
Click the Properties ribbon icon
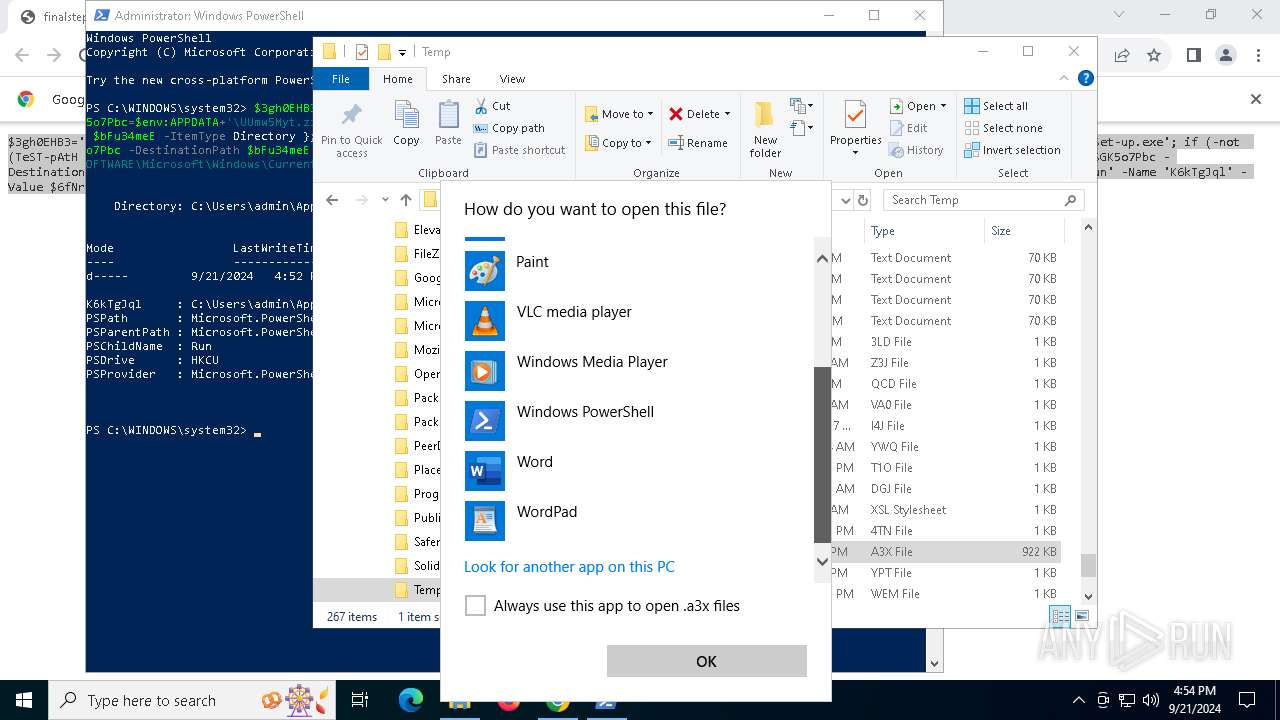tap(855, 116)
